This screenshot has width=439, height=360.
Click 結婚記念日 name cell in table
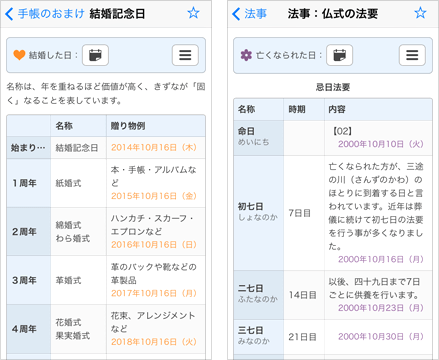[78, 147]
